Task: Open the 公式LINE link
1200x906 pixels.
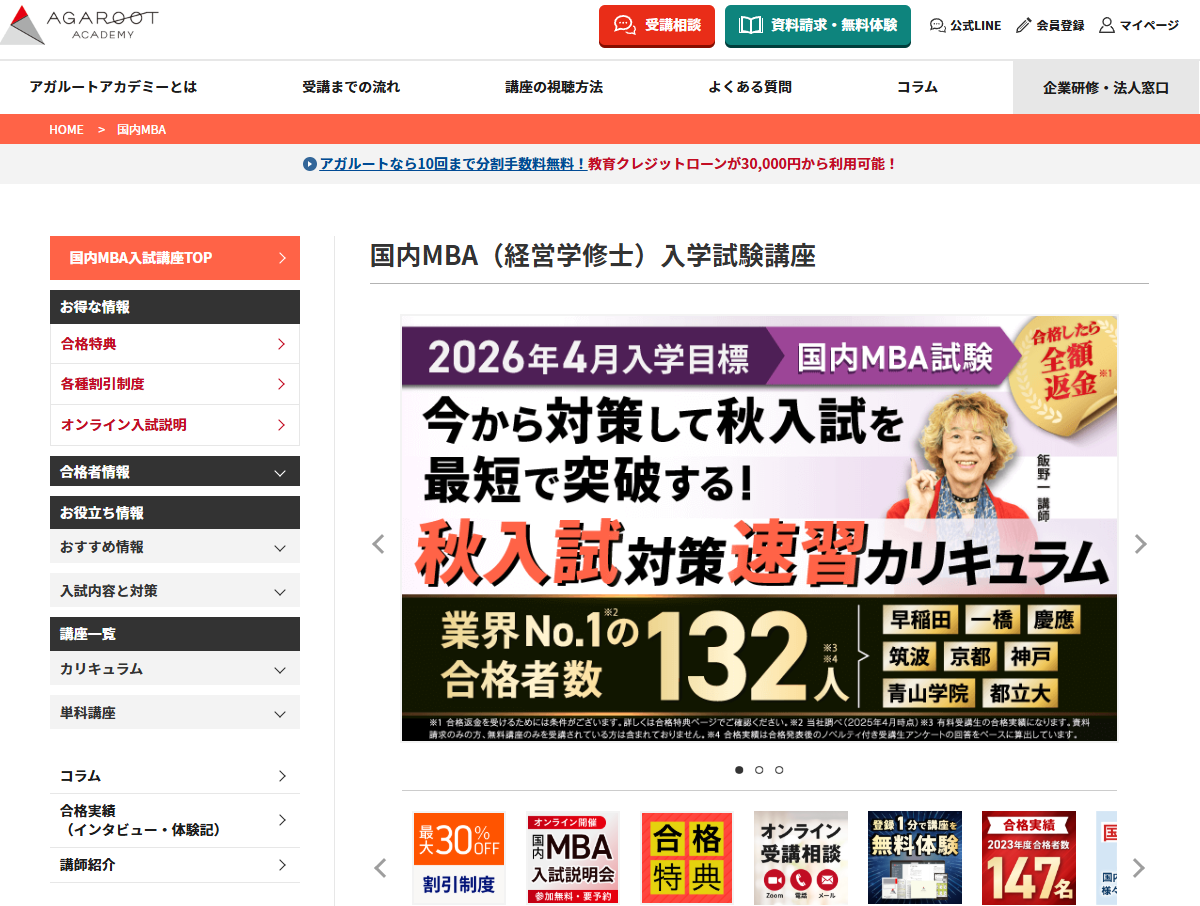Action: click(965, 26)
